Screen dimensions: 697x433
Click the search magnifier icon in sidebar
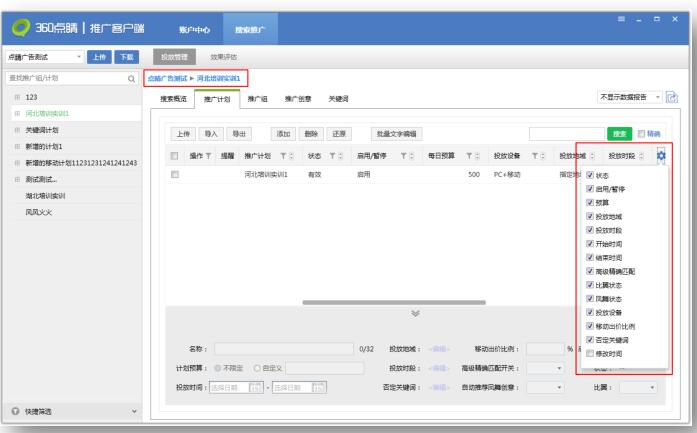[131, 79]
